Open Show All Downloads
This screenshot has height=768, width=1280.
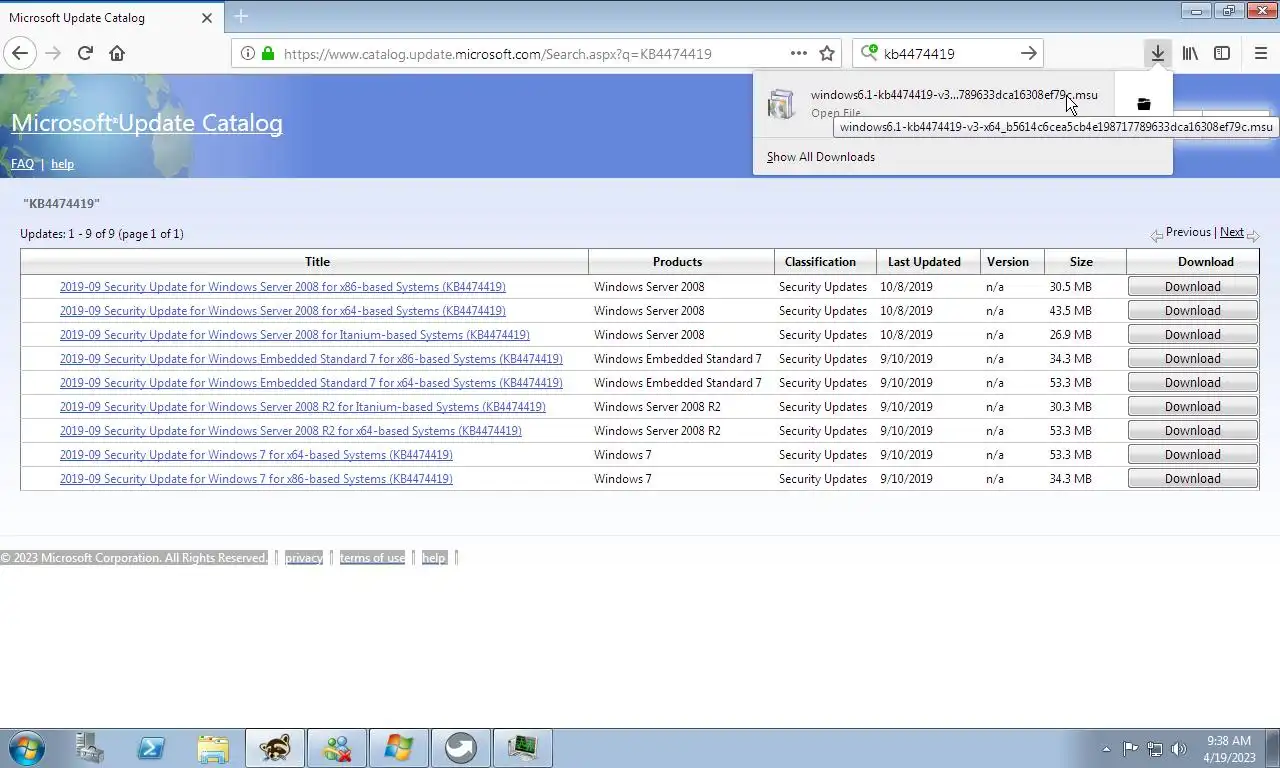point(821,157)
